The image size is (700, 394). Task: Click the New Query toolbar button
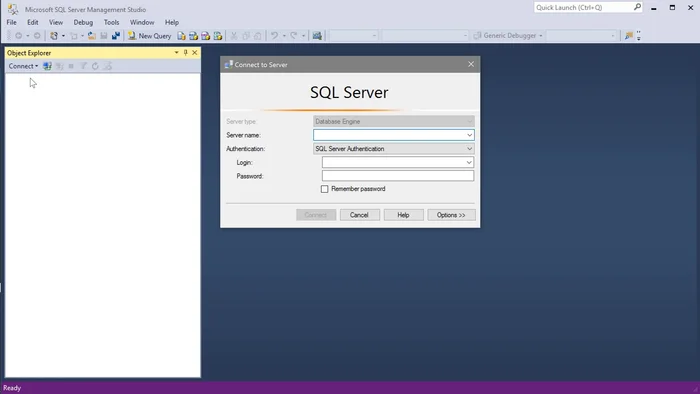click(150, 36)
